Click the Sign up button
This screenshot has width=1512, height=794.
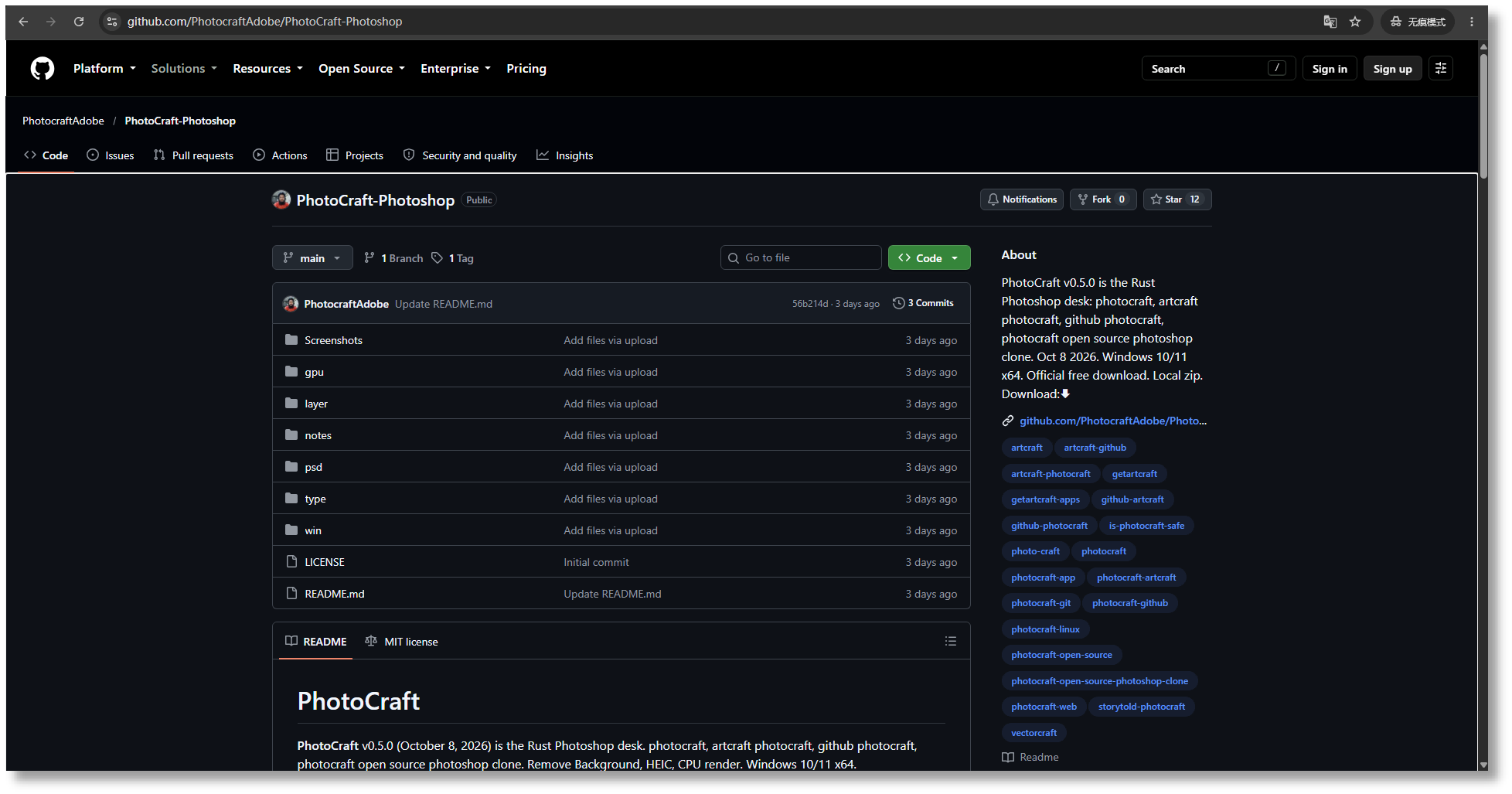(1392, 69)
